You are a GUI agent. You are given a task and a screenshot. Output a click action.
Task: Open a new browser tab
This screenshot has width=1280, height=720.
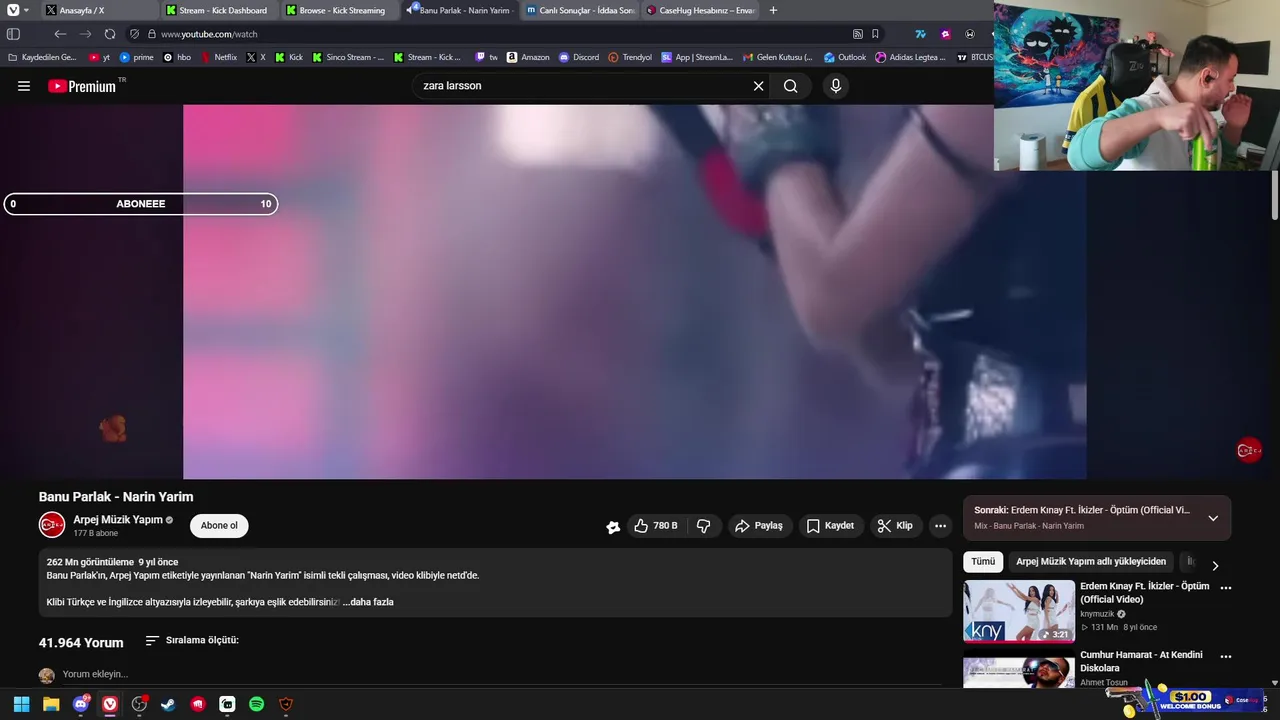pos(773,10)
